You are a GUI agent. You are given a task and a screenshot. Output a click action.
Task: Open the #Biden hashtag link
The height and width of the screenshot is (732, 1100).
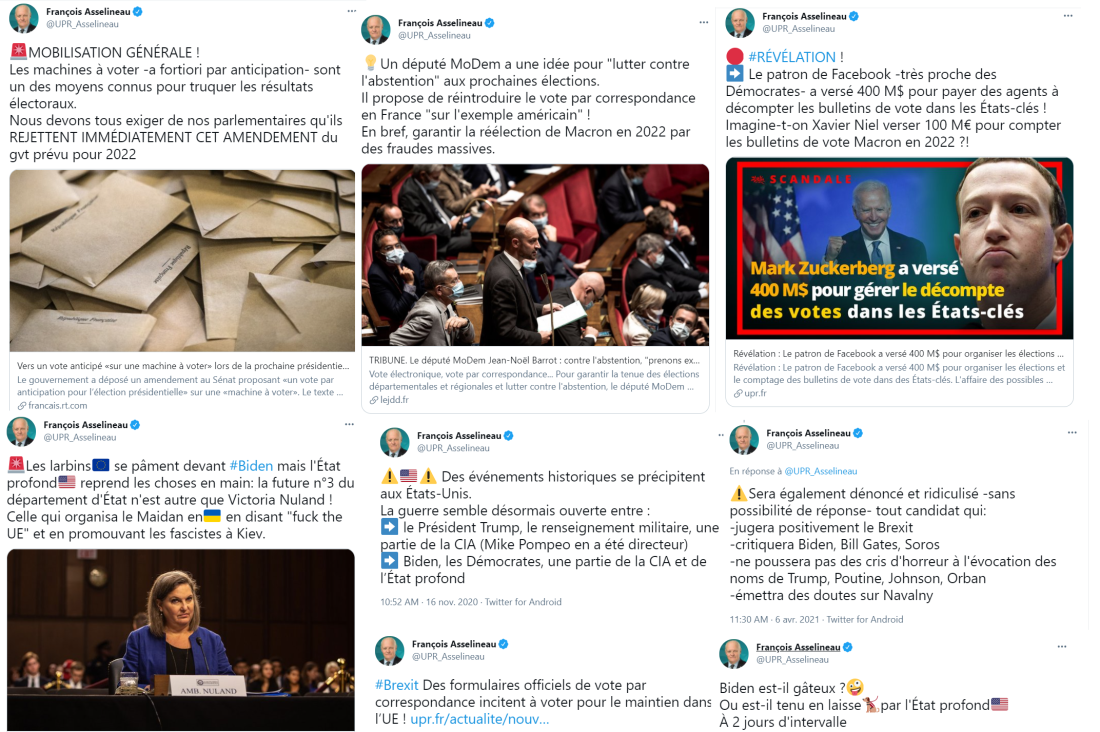coord(251,466)
